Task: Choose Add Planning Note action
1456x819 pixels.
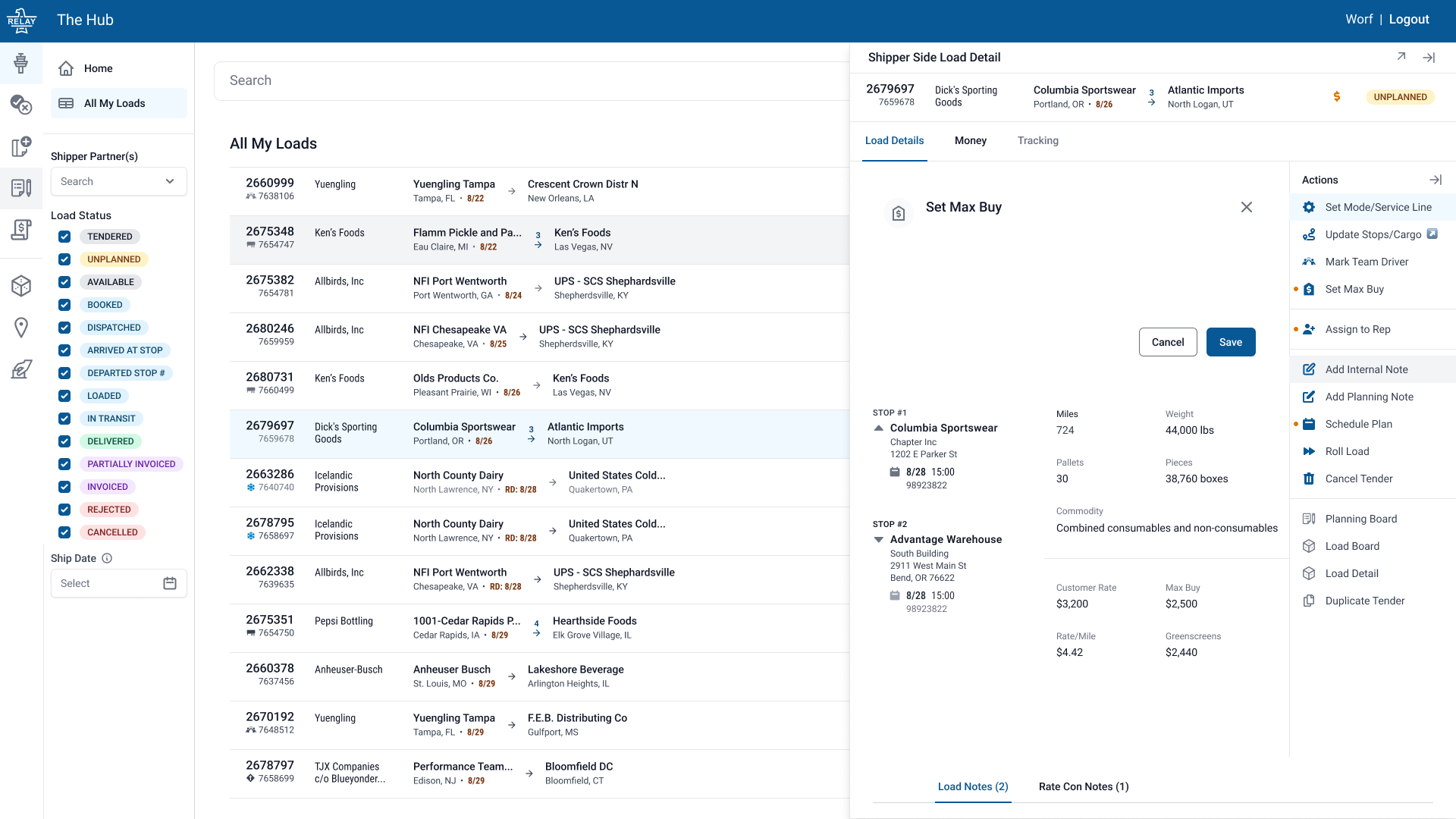Action: pyautogui.click(x=1373, y=397)
